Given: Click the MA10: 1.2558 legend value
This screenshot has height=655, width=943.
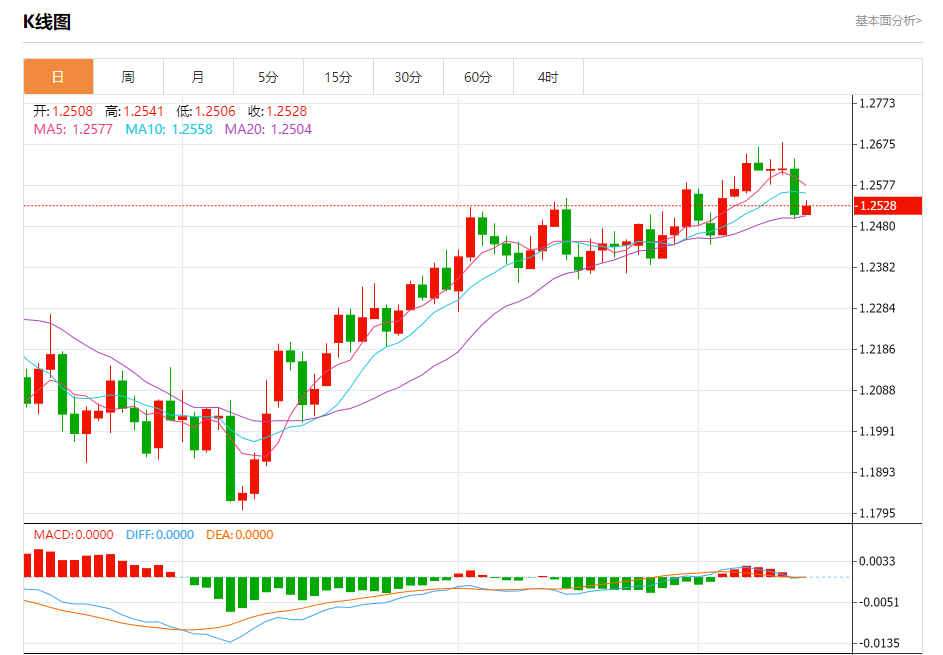Looking at the screenshot, I should (x=169, y=129).
